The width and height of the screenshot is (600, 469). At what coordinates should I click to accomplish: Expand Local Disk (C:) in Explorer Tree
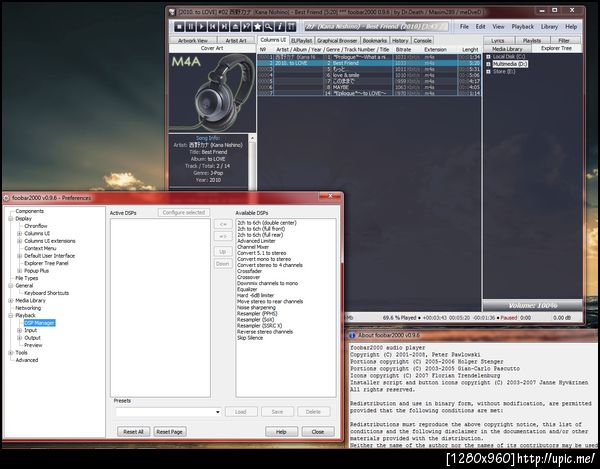[x=488, y=57]
